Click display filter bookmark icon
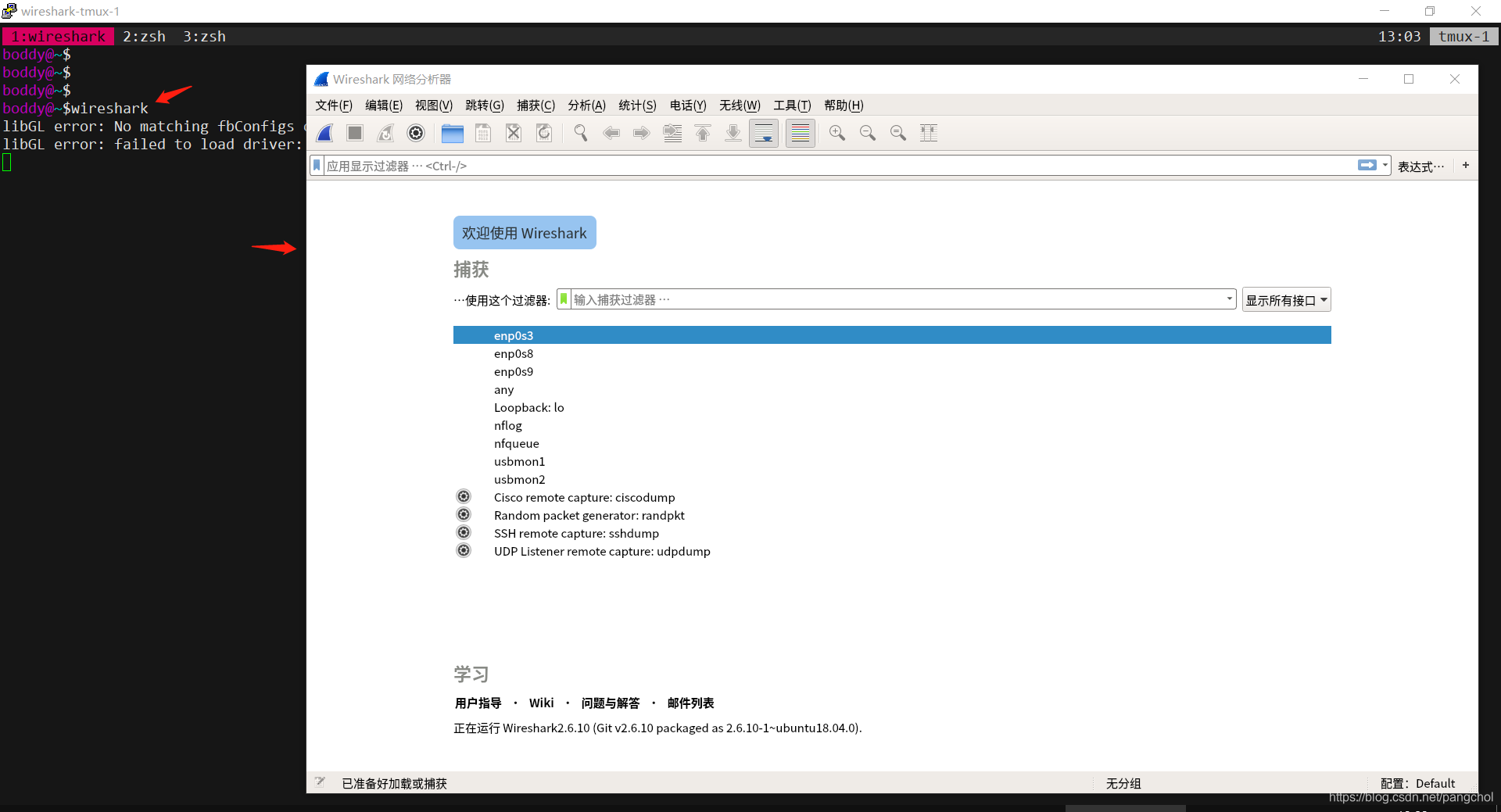The image size is (1501, 812). click(317, 166)
